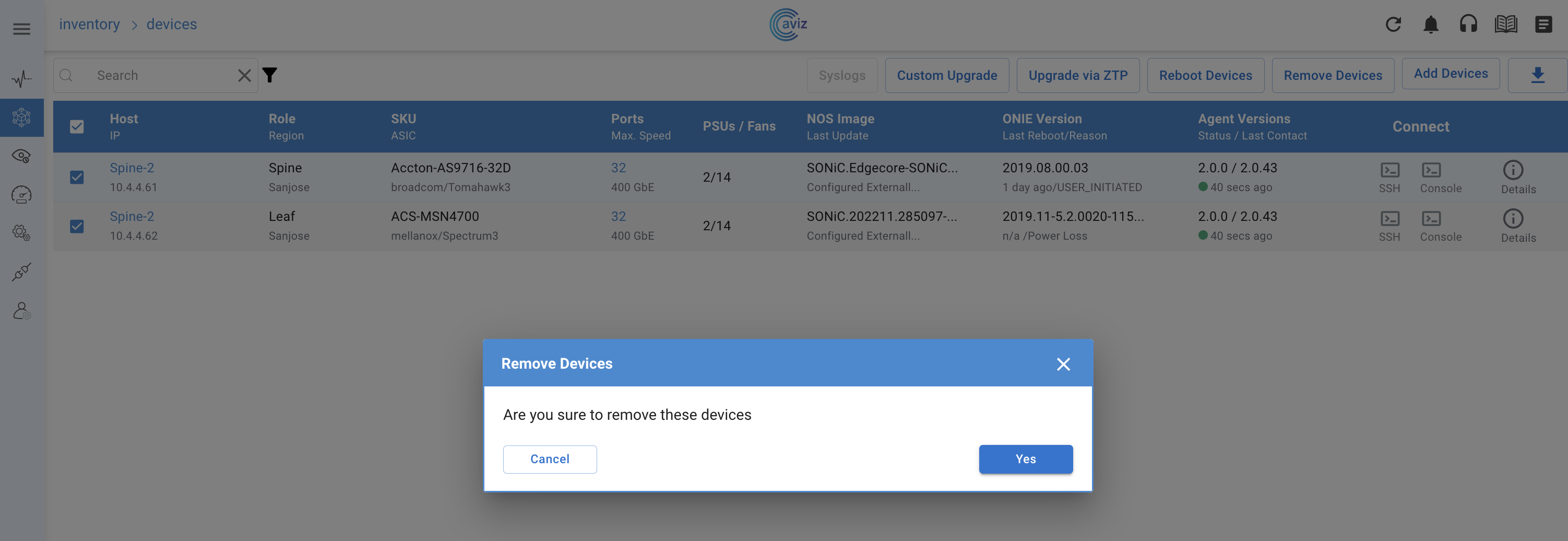This screenshot has height=541, width=1568.
Task: Open Console for host 10.4.4.62
Action: pos(1440,226)
